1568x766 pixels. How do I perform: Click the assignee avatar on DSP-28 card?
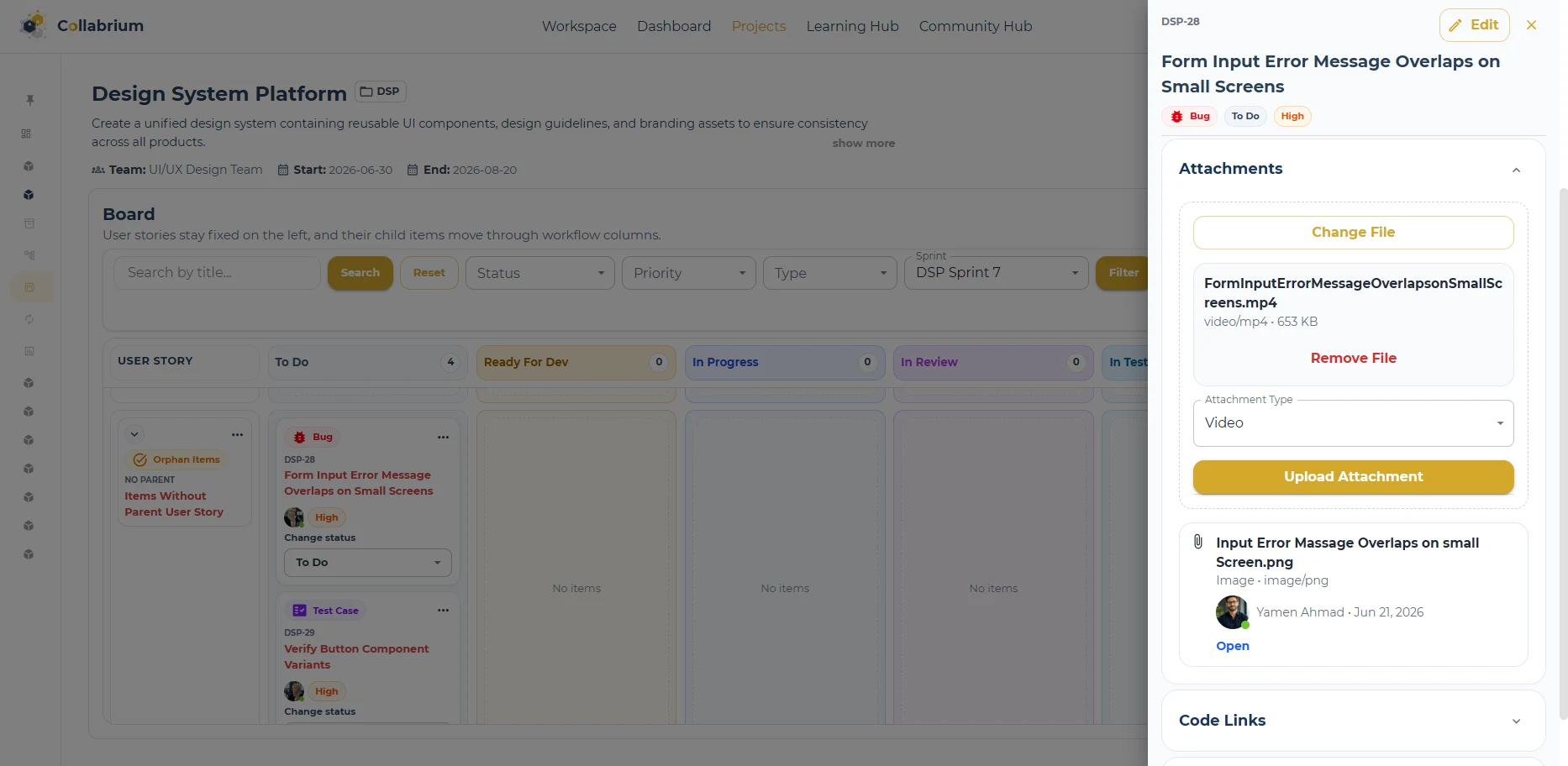coord(294,517)
